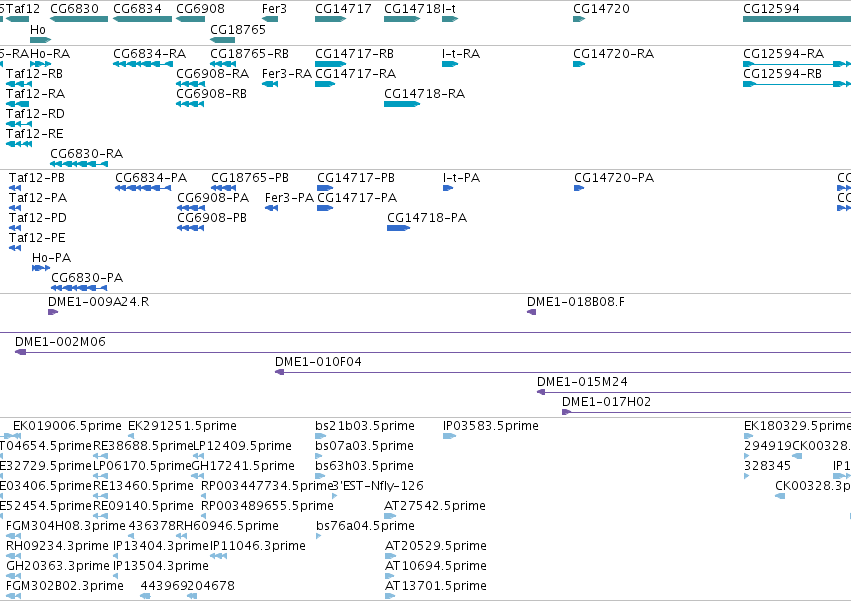Click the DME1-017H02 clone label
Image resolution: width=851 pixels, height=601 pixels.
[x=606, y=402]
